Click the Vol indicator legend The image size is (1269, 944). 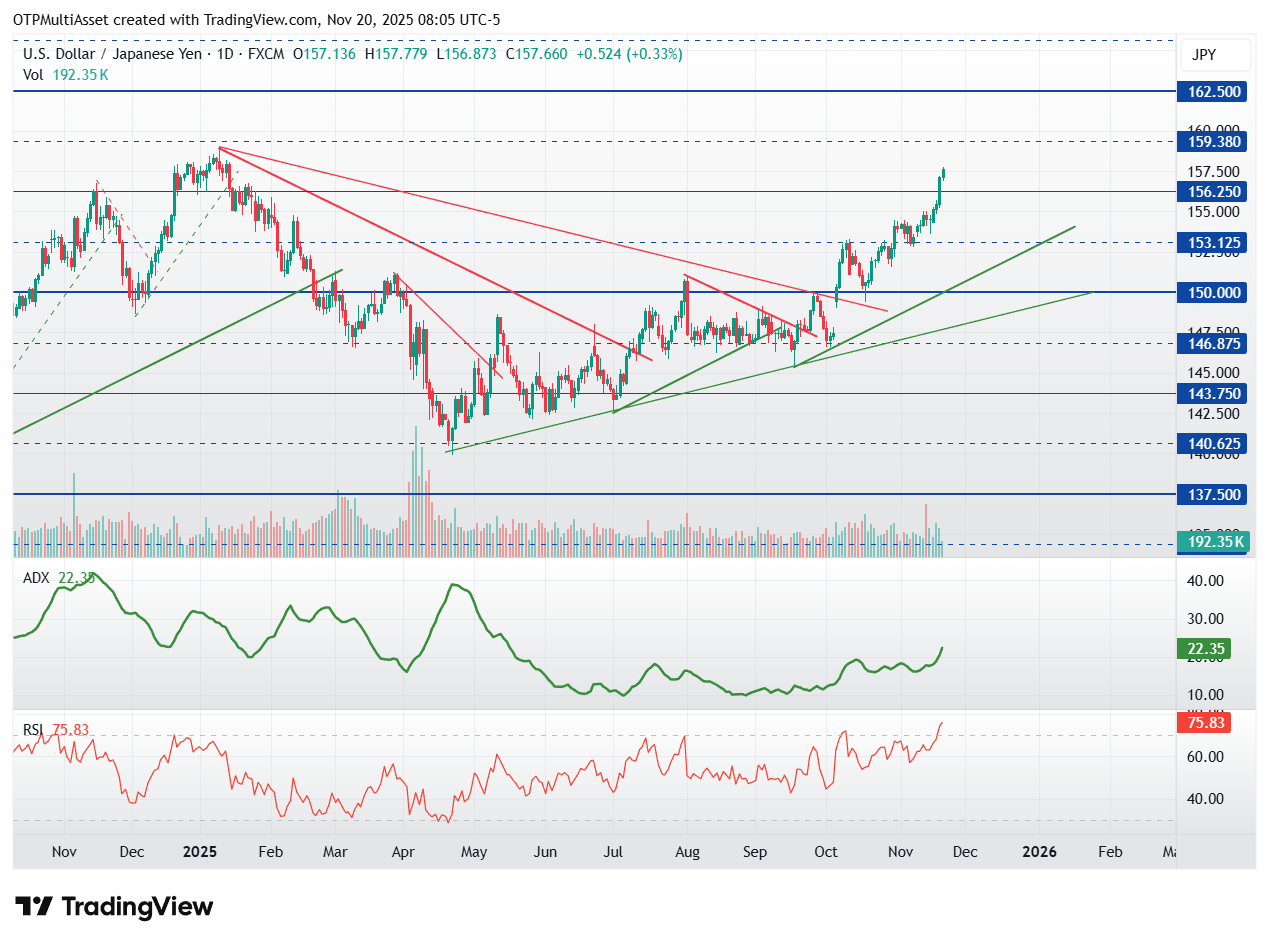66,74
